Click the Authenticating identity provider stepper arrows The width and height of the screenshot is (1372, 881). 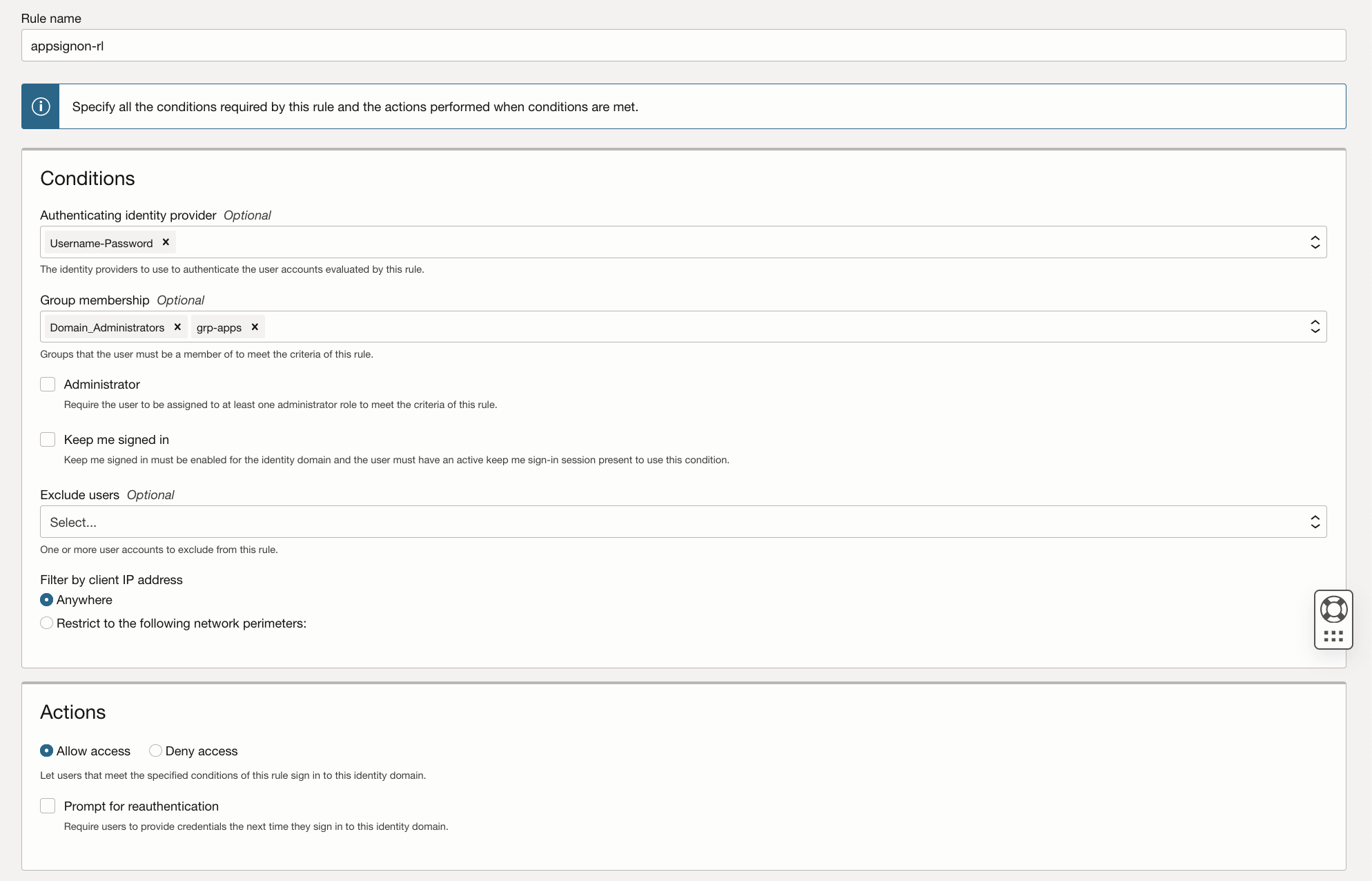pyautogui.click(x=1315, y=242)
